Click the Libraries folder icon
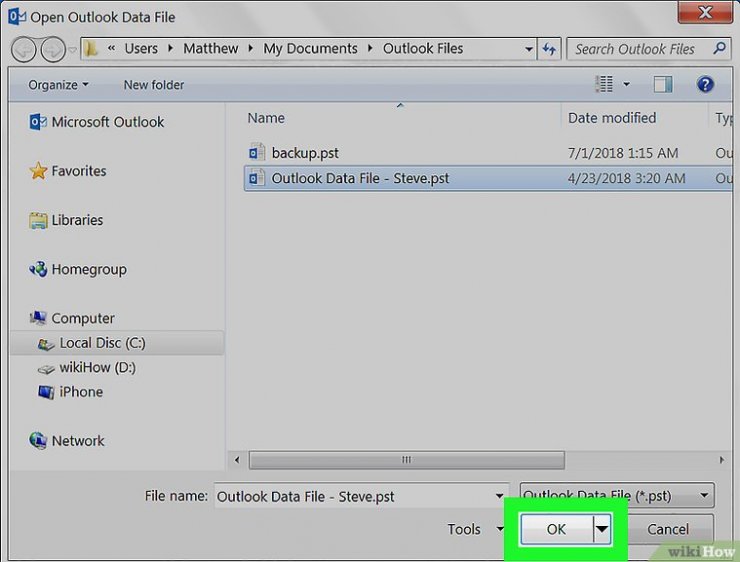 click(x=38, y=220)
